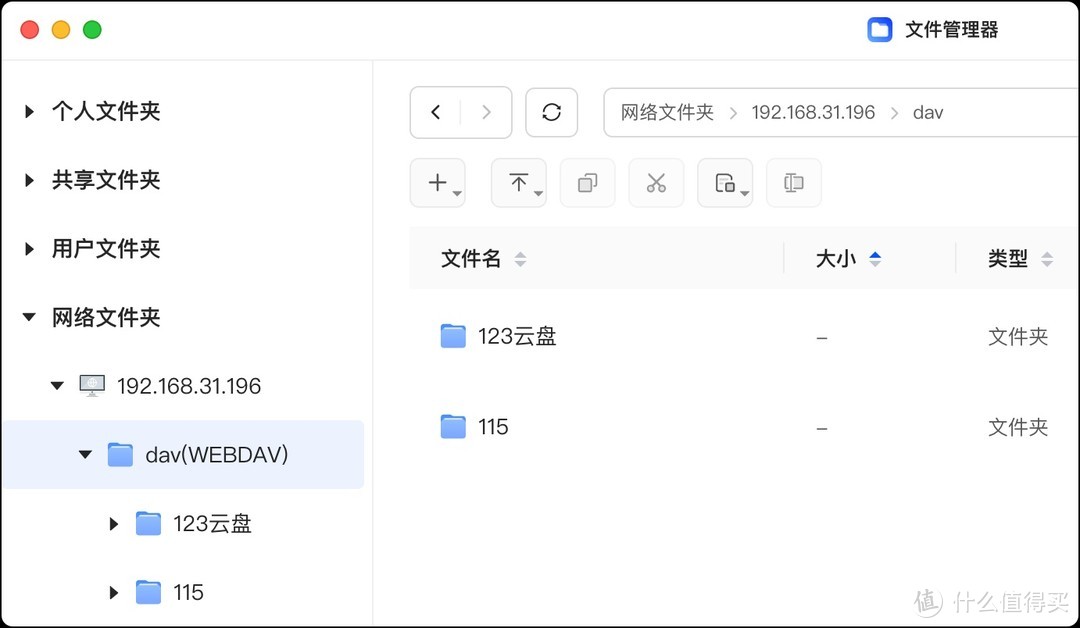The image size is (1080, 628).
Task: Click the scissors cut icon
Action: pyautogui.click(x=656, y=182)
